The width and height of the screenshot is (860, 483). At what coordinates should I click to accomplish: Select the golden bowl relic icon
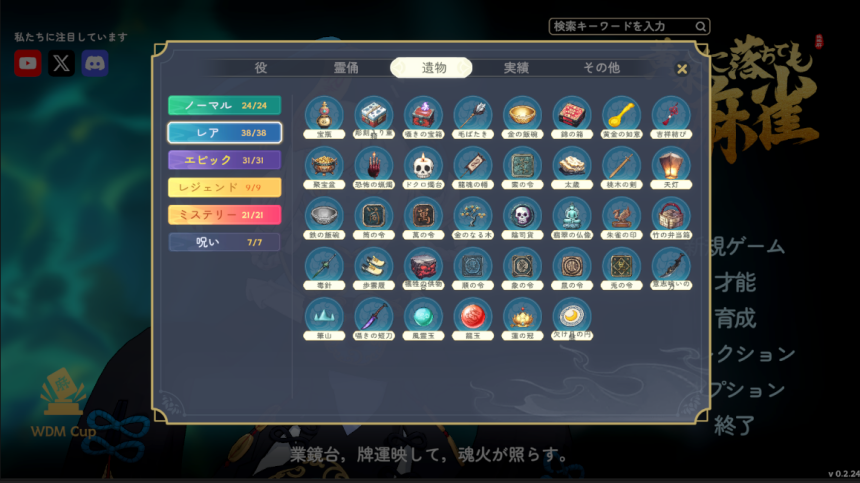(x=522, y=115)
